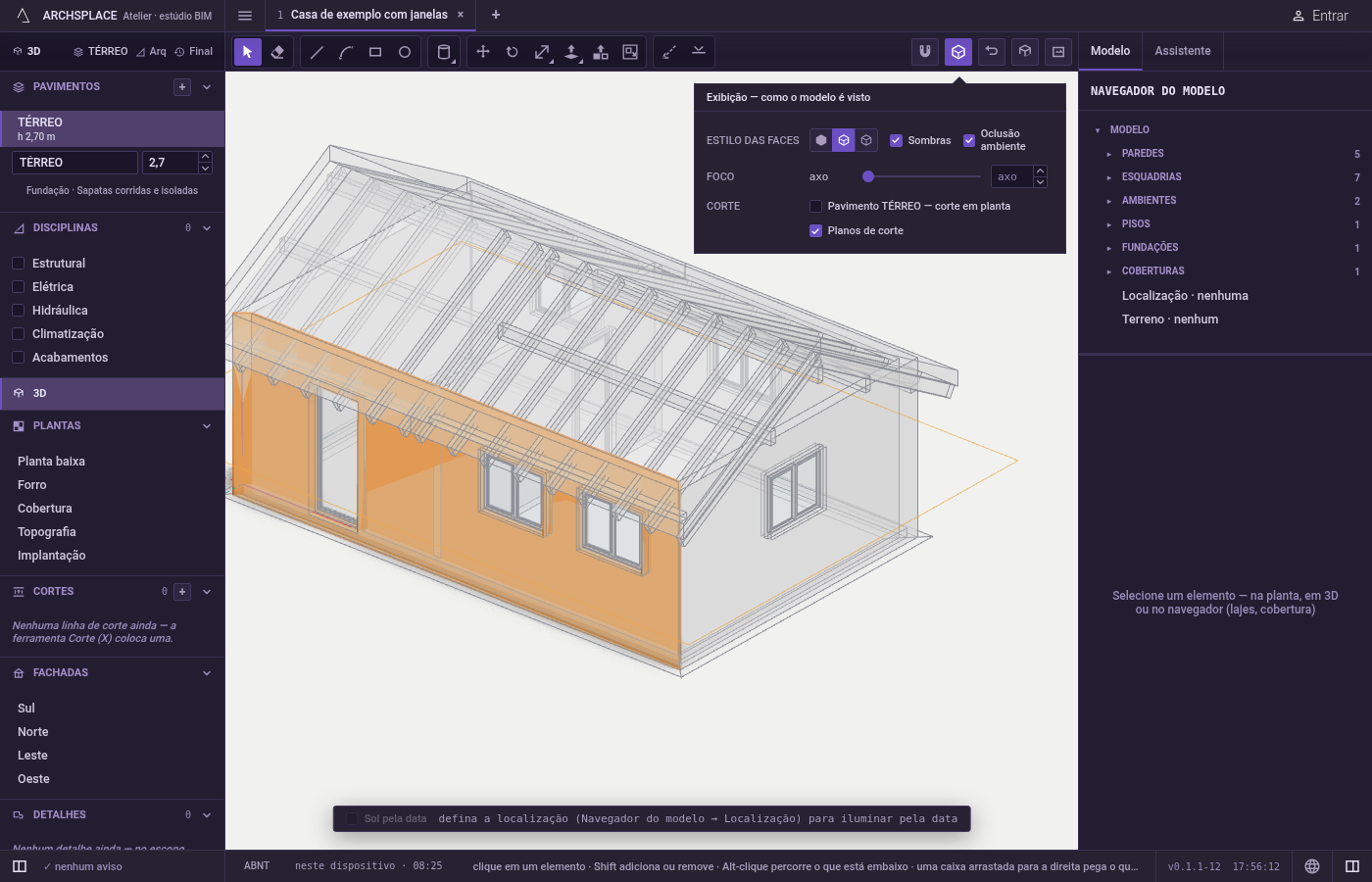Click the undo arrow icon
Viewport: 1372px width, 882px height.
coord(992,52)
